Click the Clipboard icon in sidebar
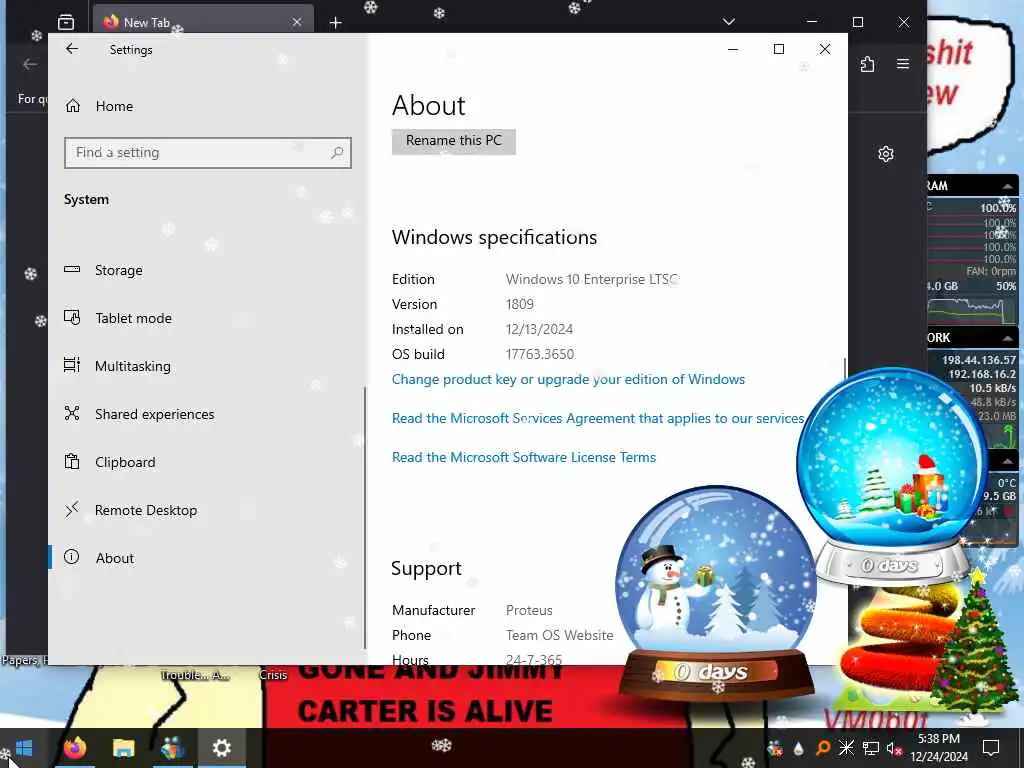This screenshot has width=1024, height=768. [x=72, y=461]
